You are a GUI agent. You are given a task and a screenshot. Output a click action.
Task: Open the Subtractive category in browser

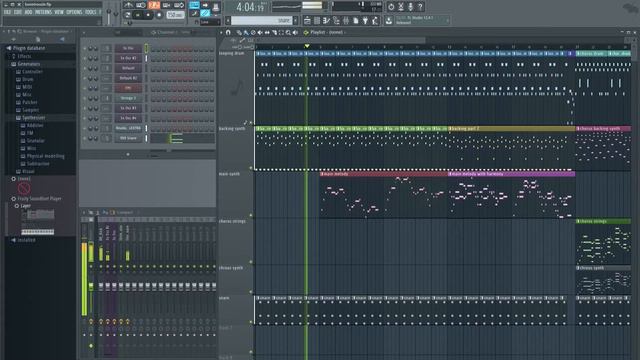click(x=38, y=164)
